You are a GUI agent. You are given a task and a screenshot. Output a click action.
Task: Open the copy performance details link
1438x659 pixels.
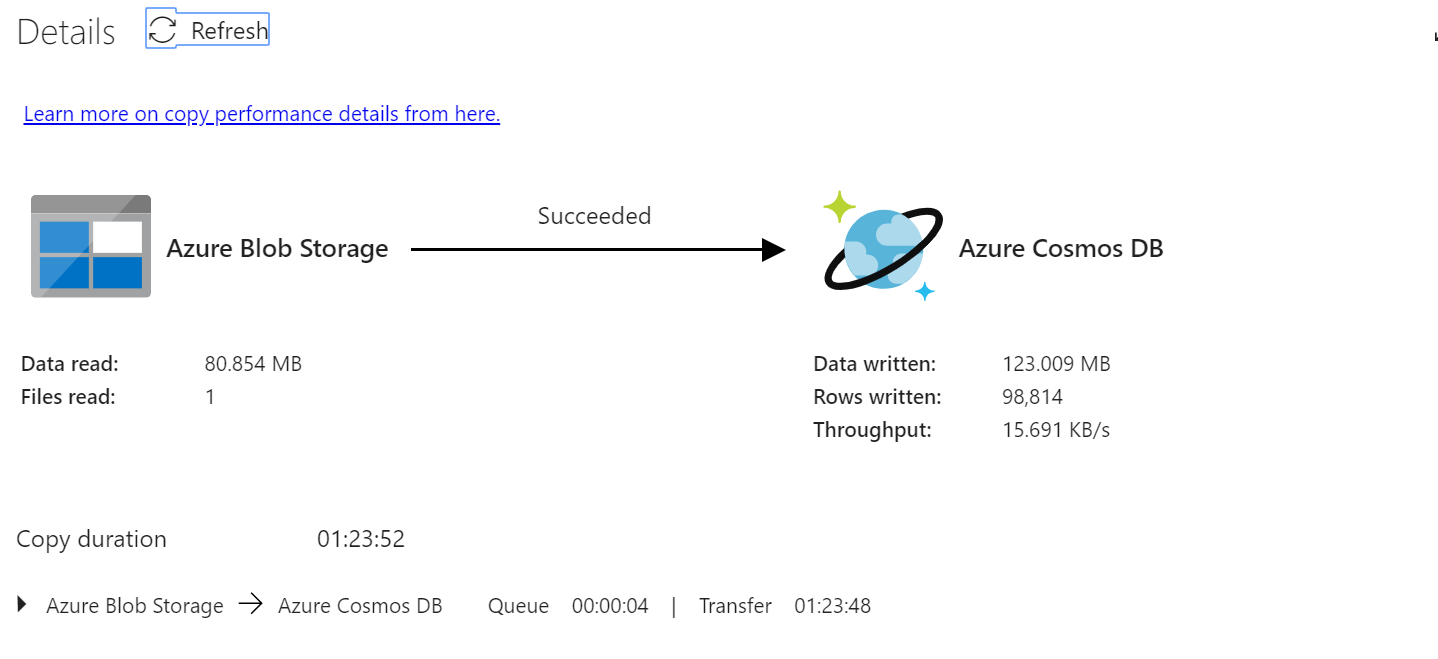pos(261,113)
